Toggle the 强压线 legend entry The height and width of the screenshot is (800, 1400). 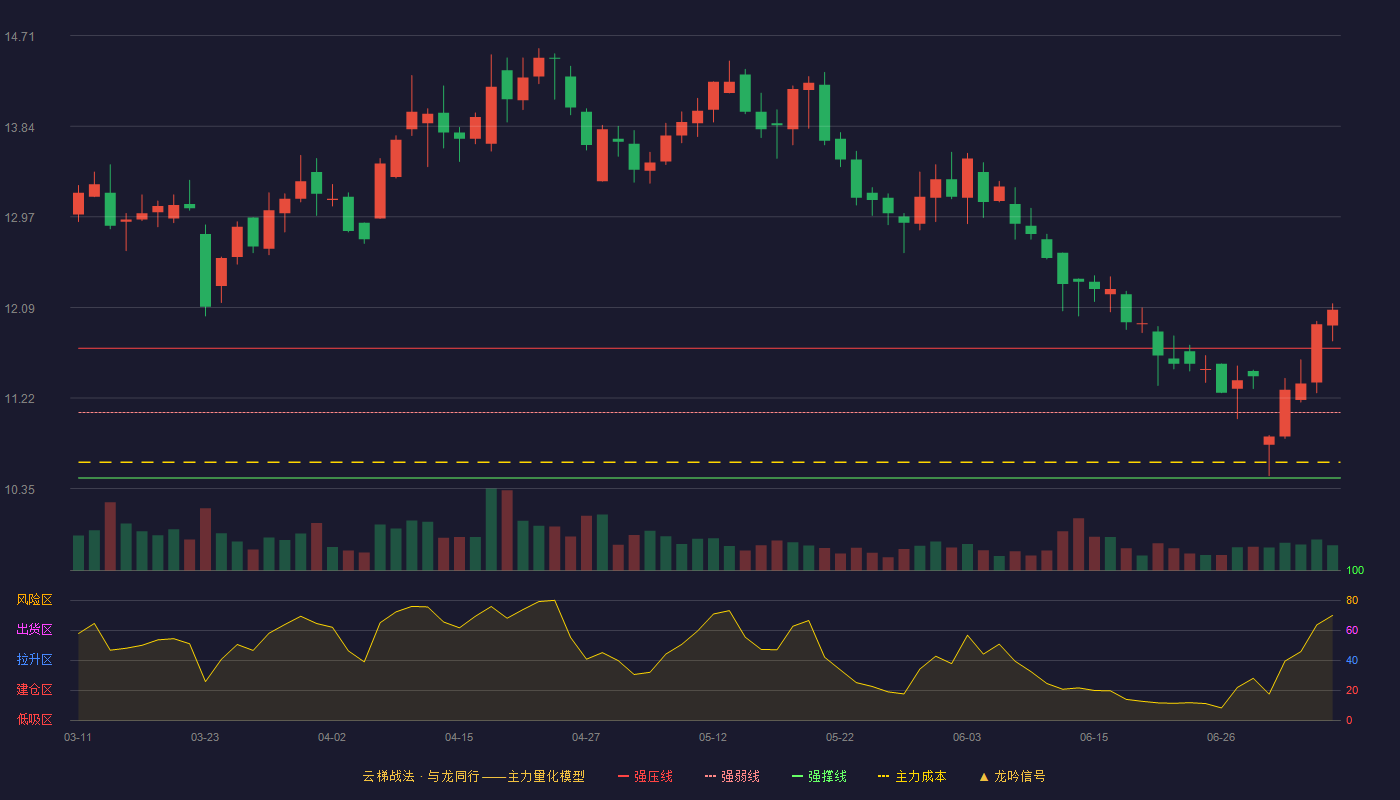pyautogui.click(x=645, y=776)
